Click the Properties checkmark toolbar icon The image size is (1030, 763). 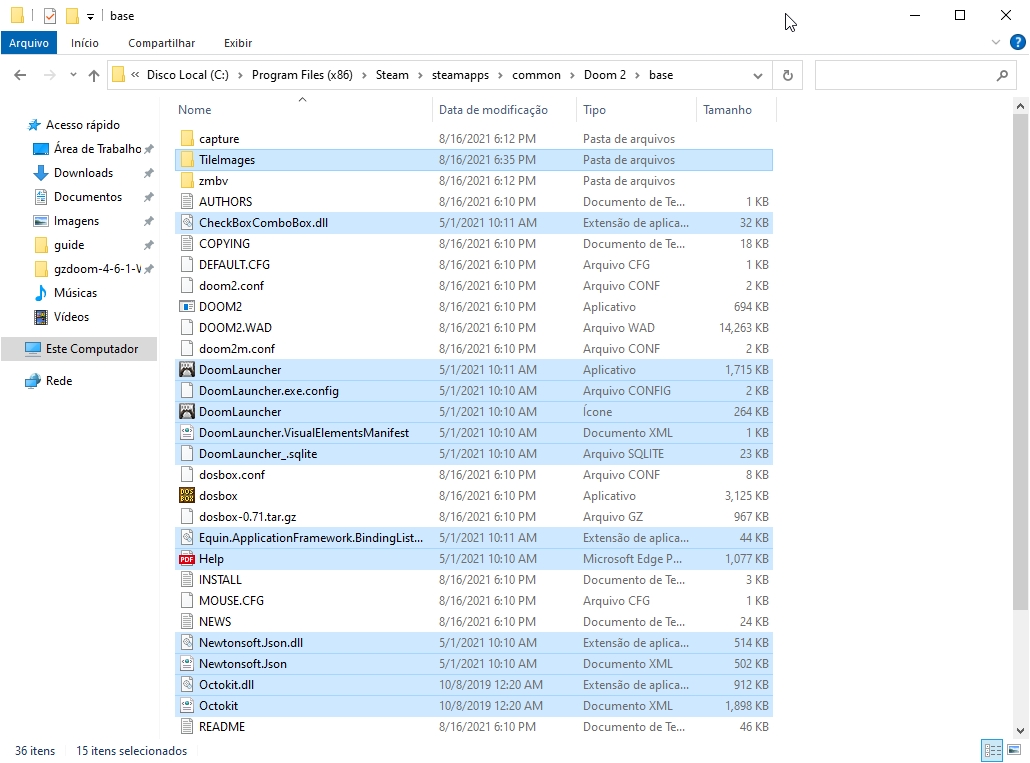(50, 15)
